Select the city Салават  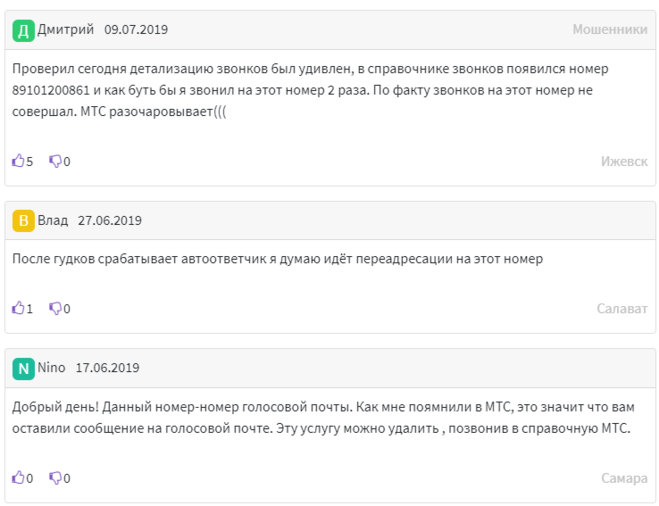[622, 309]
